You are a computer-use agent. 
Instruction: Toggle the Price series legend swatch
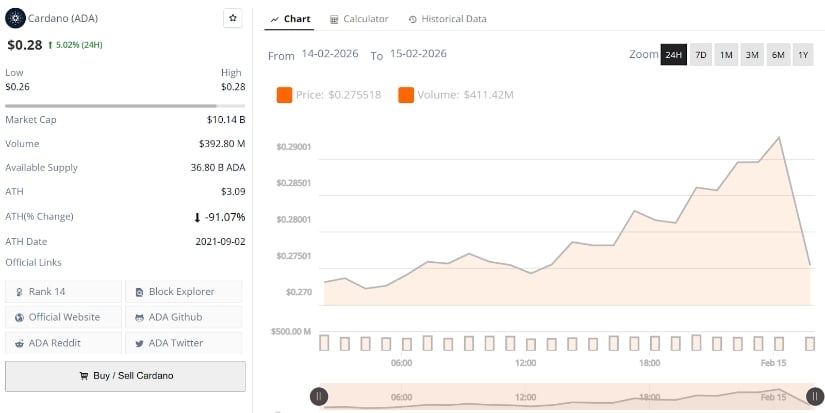coord(284,95)
